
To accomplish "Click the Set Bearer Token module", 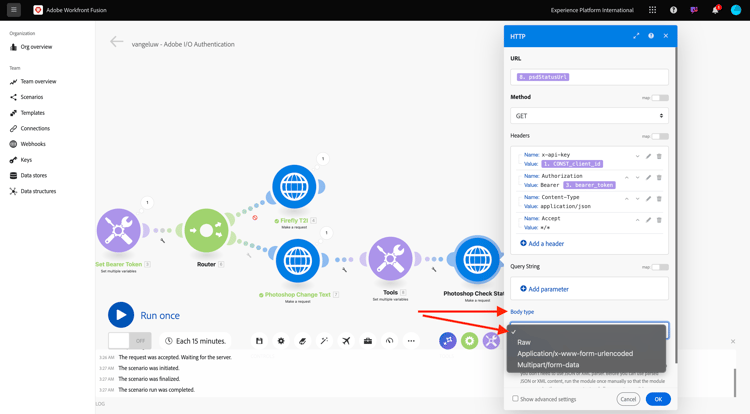I will [119, 230].
